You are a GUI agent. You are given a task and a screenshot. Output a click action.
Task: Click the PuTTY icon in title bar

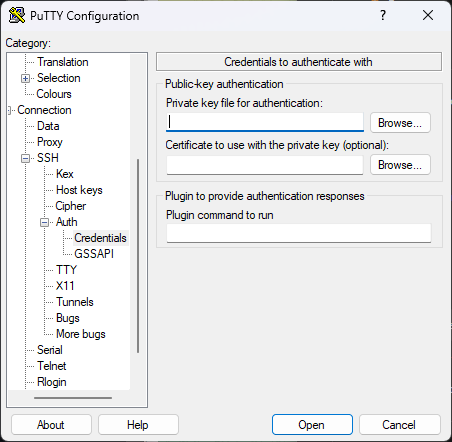(17, 15)
